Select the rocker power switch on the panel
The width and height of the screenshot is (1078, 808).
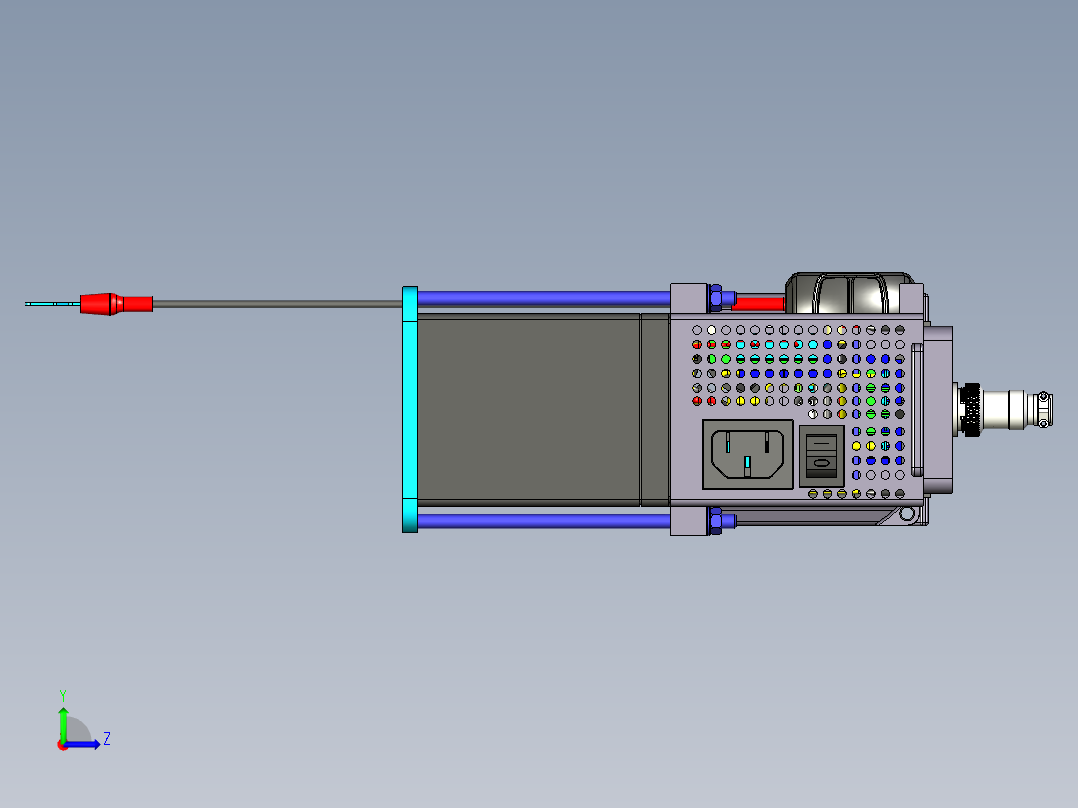[x=822, y=456]
